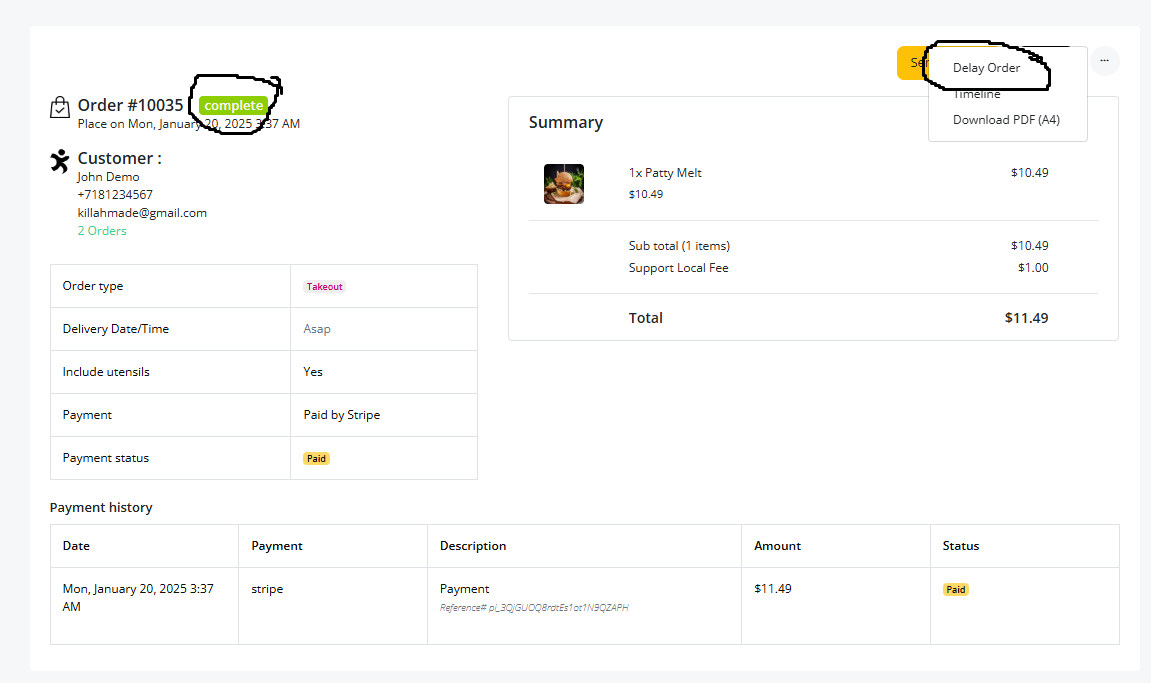Viewport: 1151px width, 683px height.
Task: Click the +7181234567 phone number
Action: coord(115,195)
